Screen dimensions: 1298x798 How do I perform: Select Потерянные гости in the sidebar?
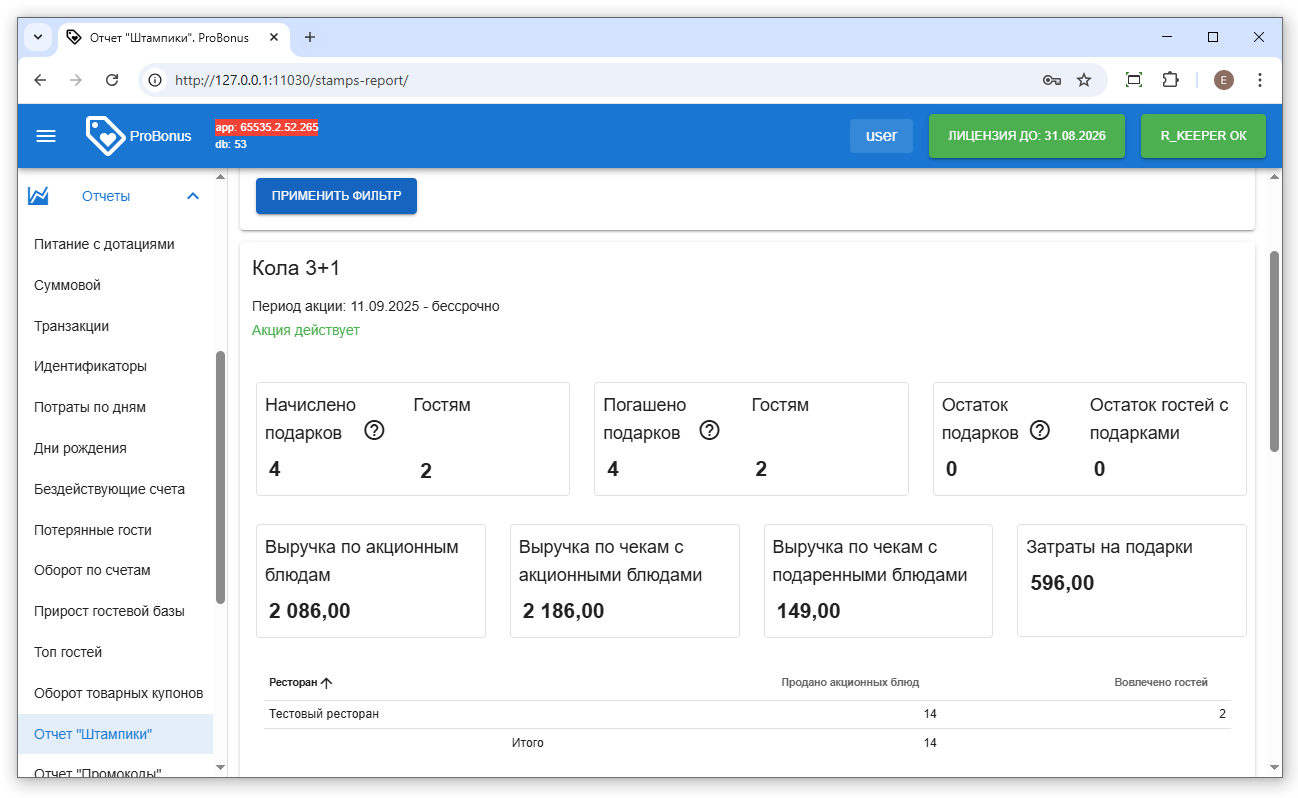[x=93, y=530]
